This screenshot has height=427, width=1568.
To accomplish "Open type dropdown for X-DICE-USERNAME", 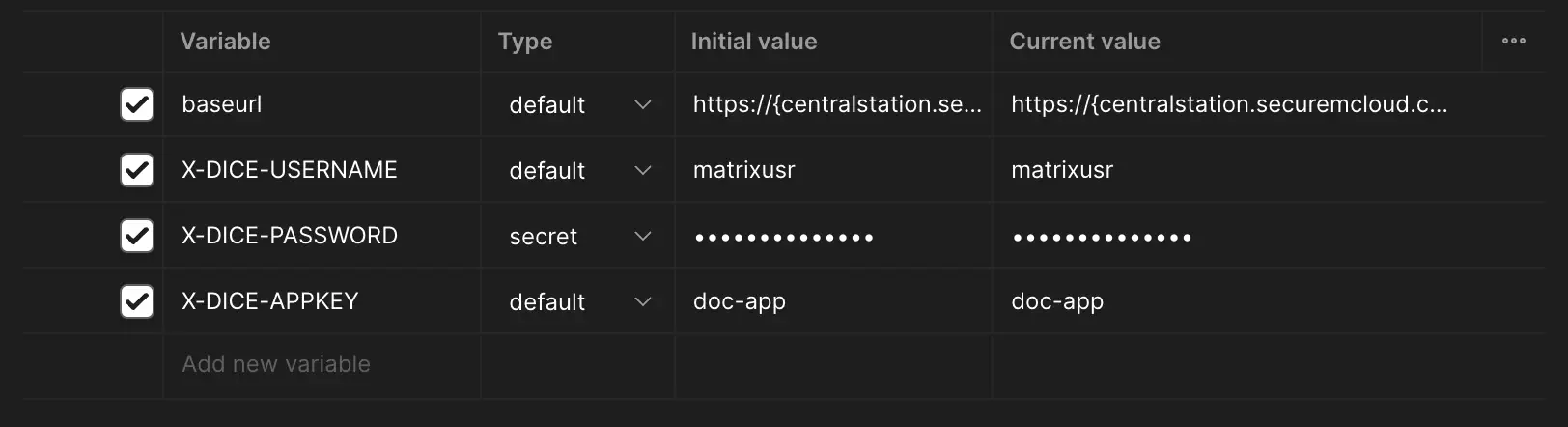I will 578,170.
